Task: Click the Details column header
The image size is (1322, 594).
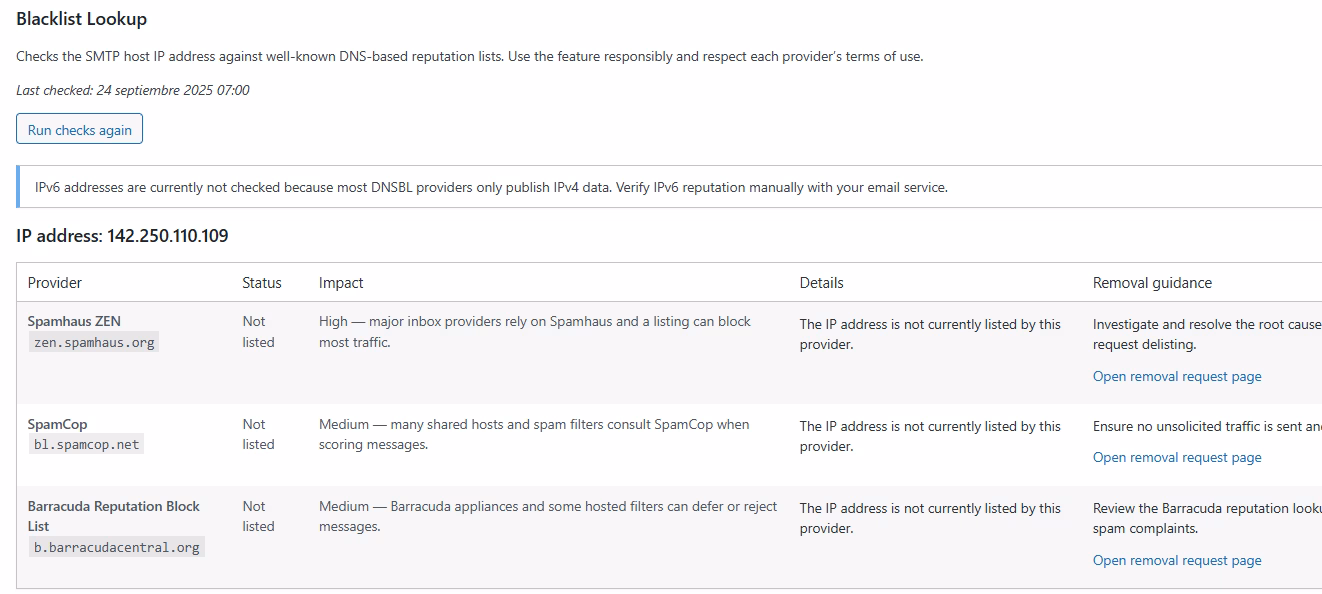Action: (821, 283)
